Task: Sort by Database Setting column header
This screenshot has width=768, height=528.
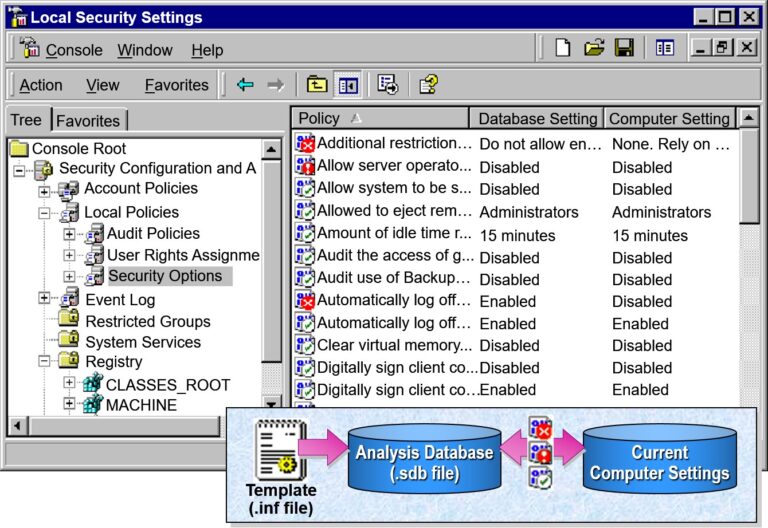Action: point(536,118)
